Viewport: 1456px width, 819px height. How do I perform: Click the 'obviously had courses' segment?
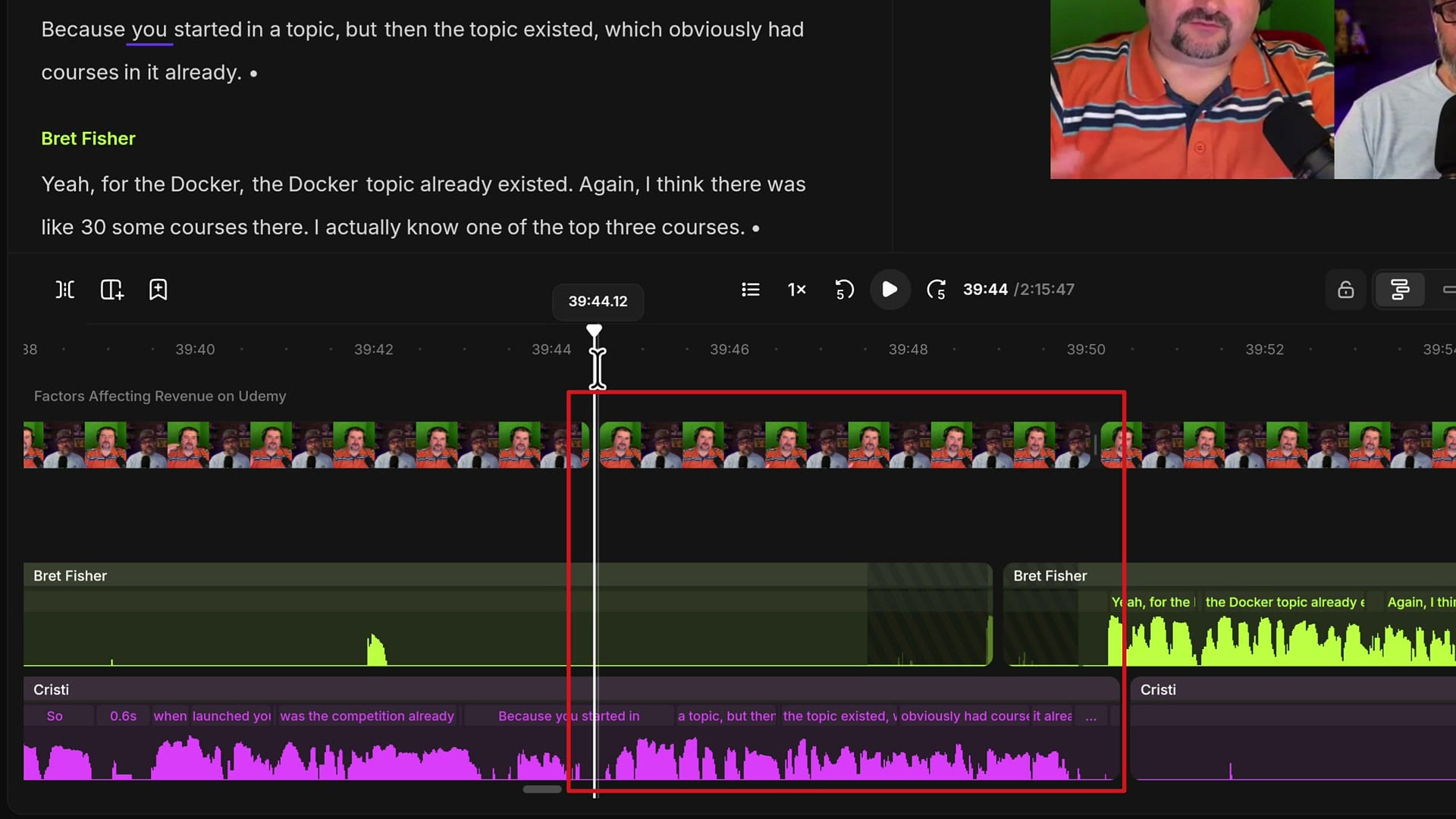964,716
